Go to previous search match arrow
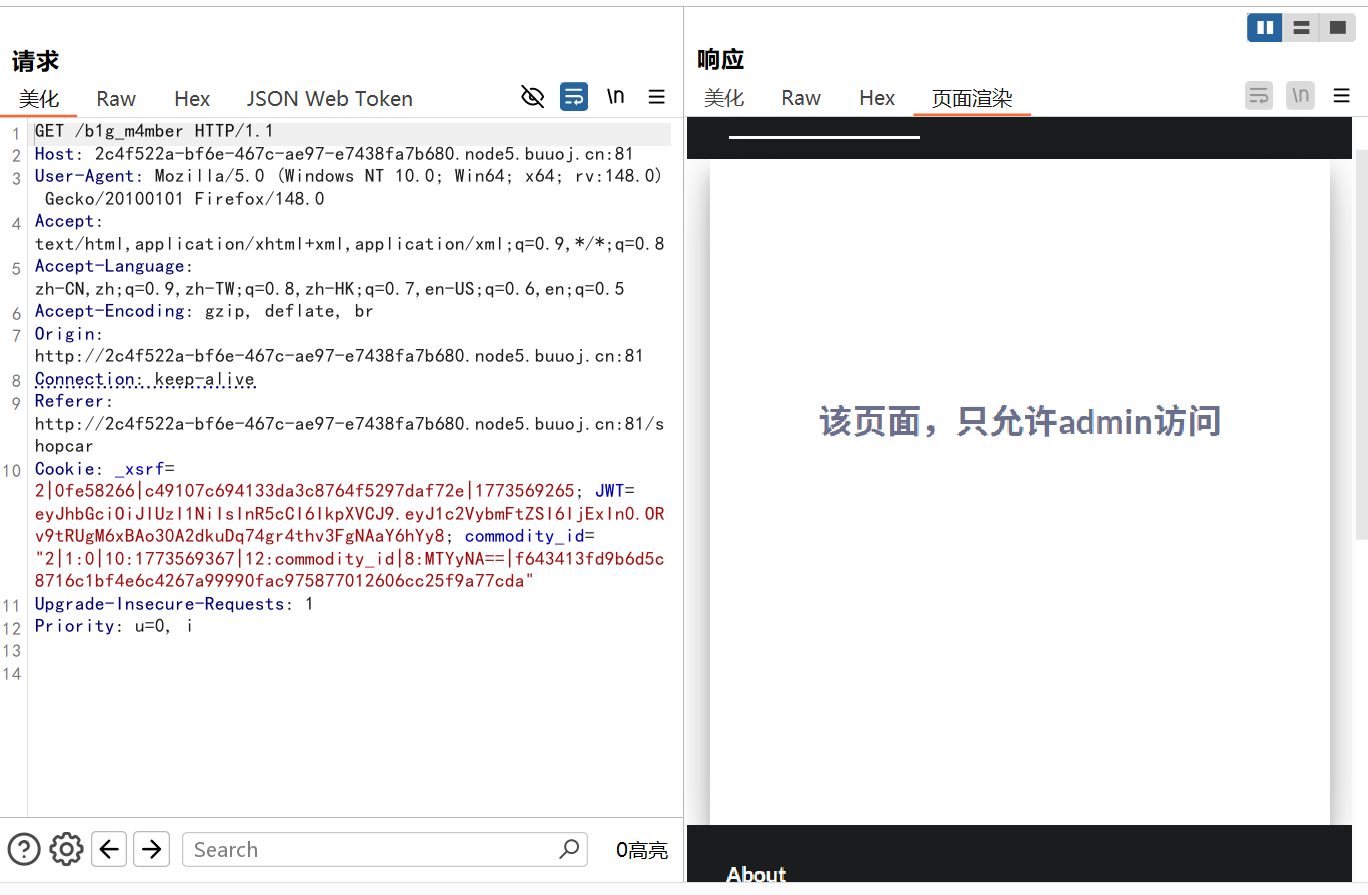This screenshot has height=895, width=1368. click(109, 849)
